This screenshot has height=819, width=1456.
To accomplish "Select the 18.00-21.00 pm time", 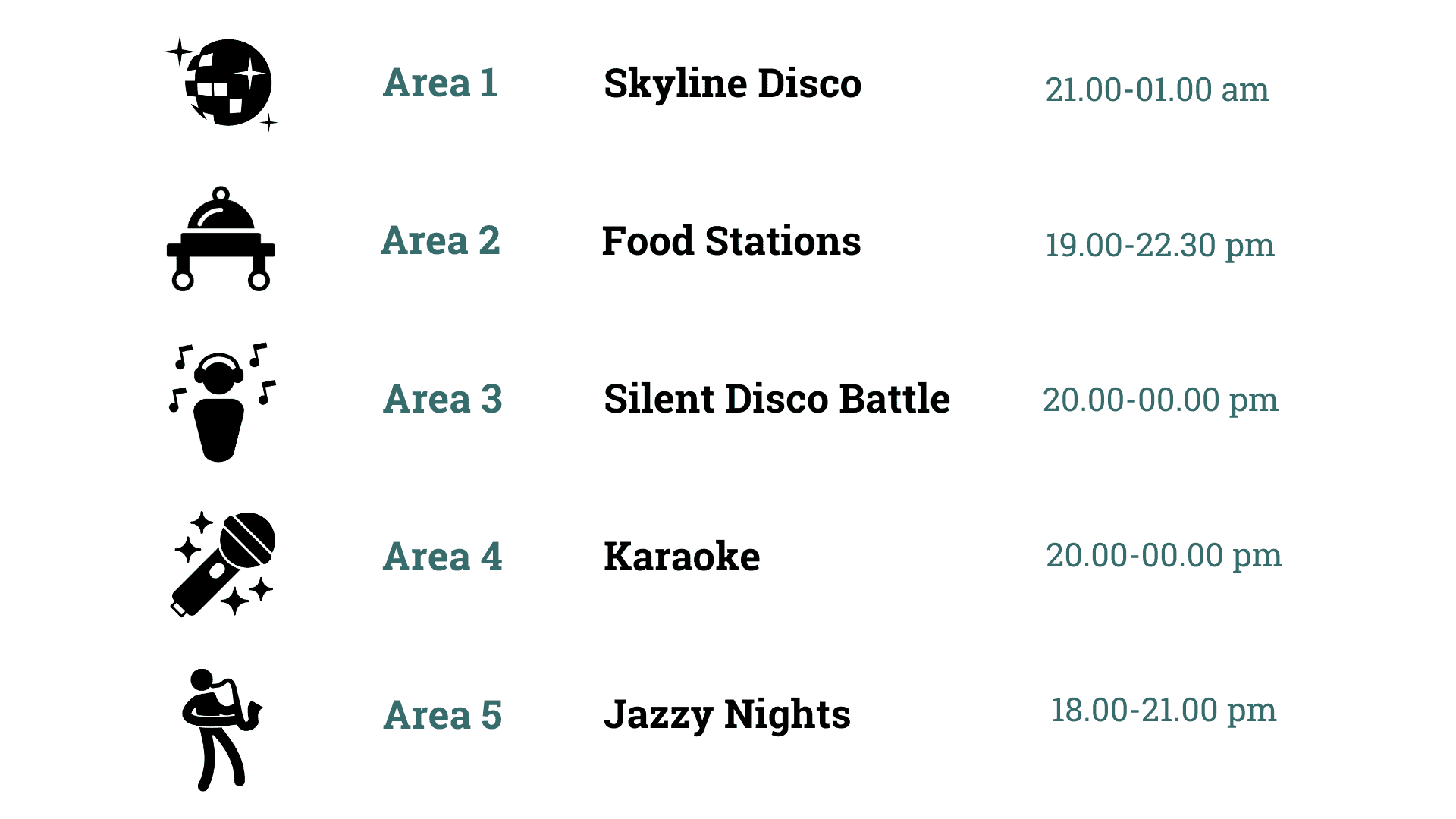I will [1163, 711].
